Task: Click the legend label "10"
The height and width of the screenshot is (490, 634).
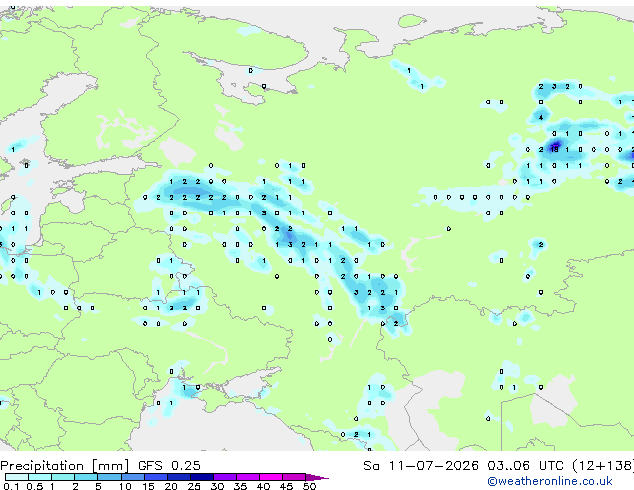Action: tap(125, 486)
